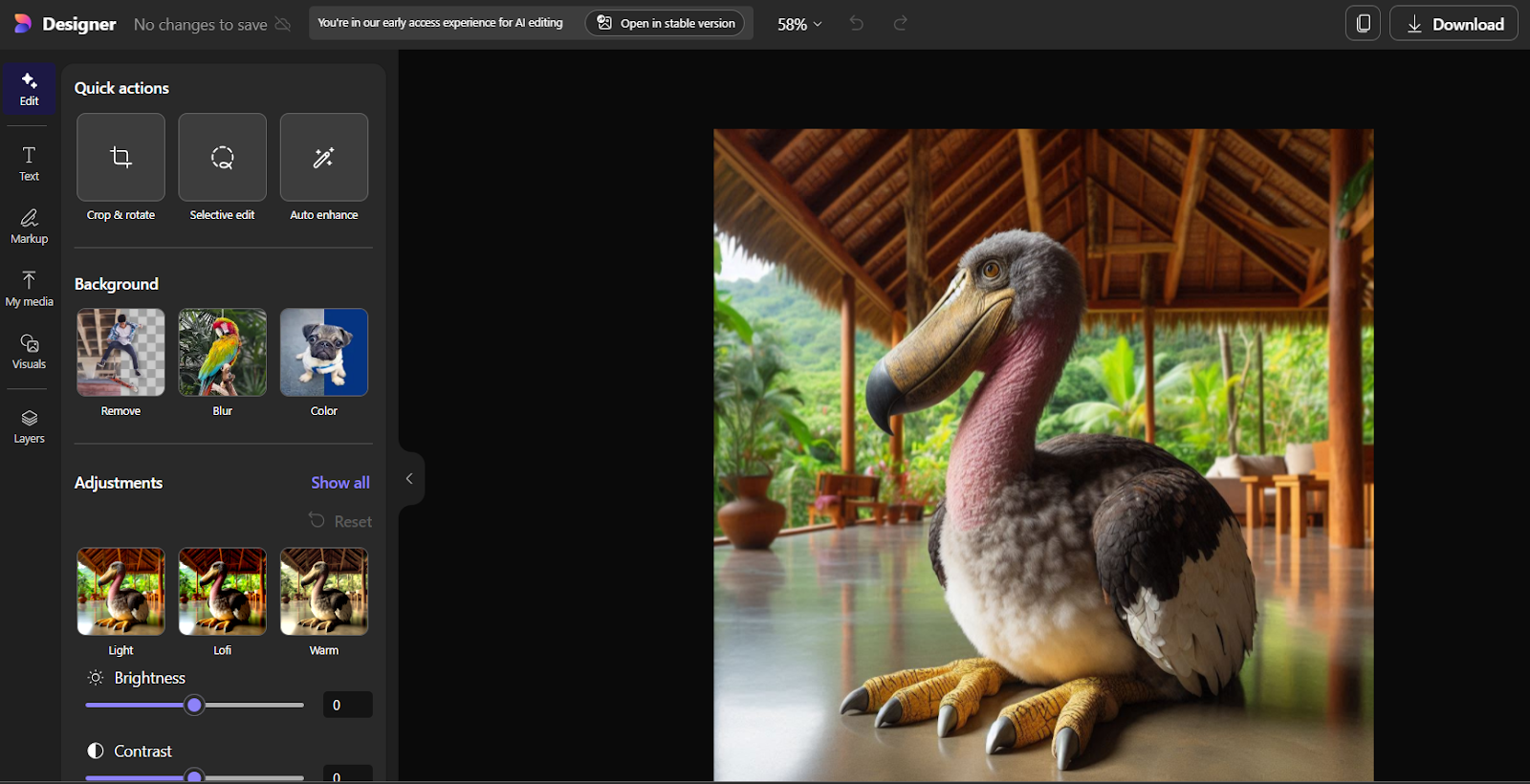Click the undo arrow icon
Screen dimensions: 1530x784
click(x=857, y=24)
